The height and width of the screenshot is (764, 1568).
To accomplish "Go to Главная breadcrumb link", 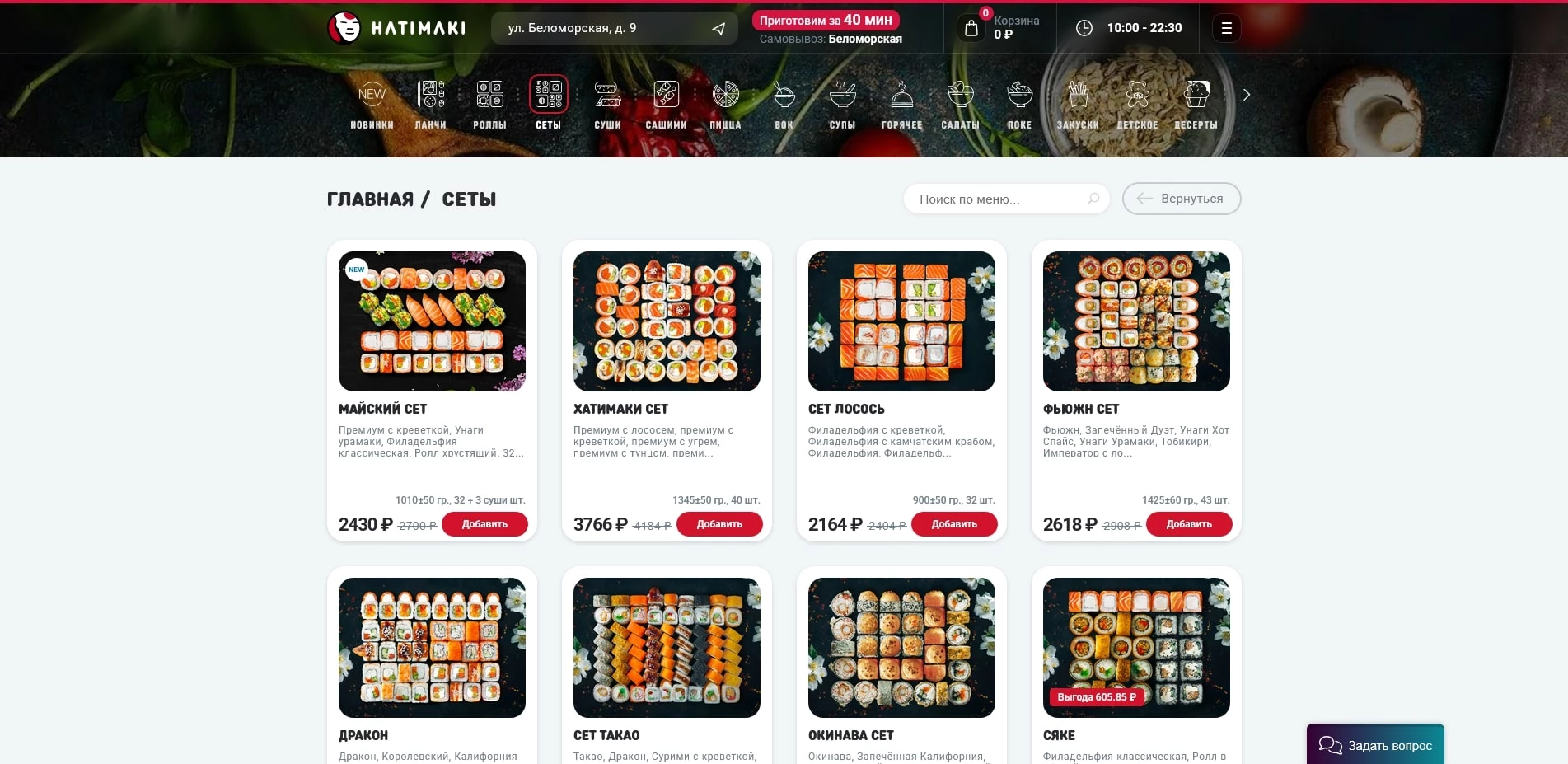I will tap(370, 199).
